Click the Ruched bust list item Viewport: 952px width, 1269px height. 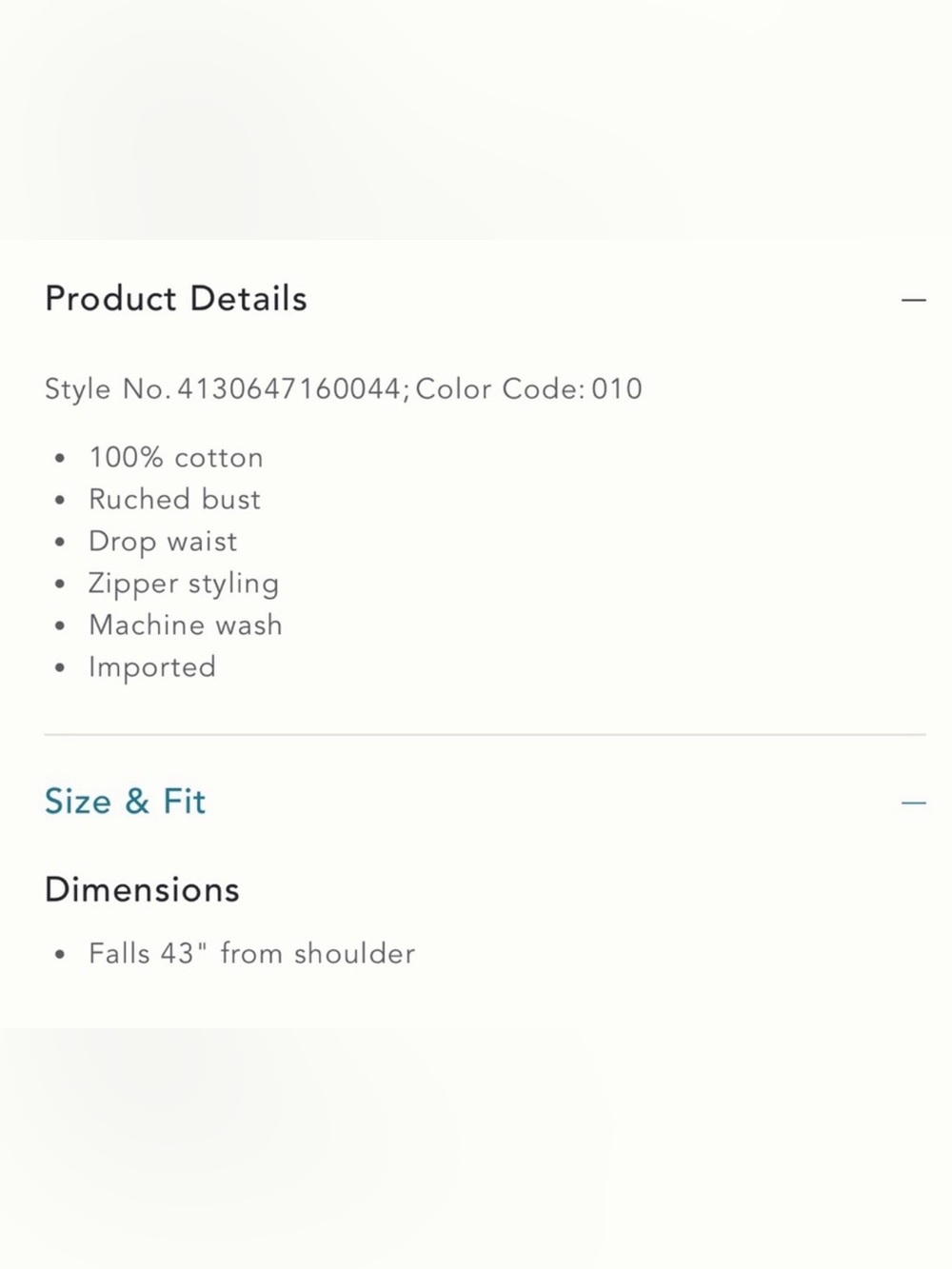[x=174, y=500]
